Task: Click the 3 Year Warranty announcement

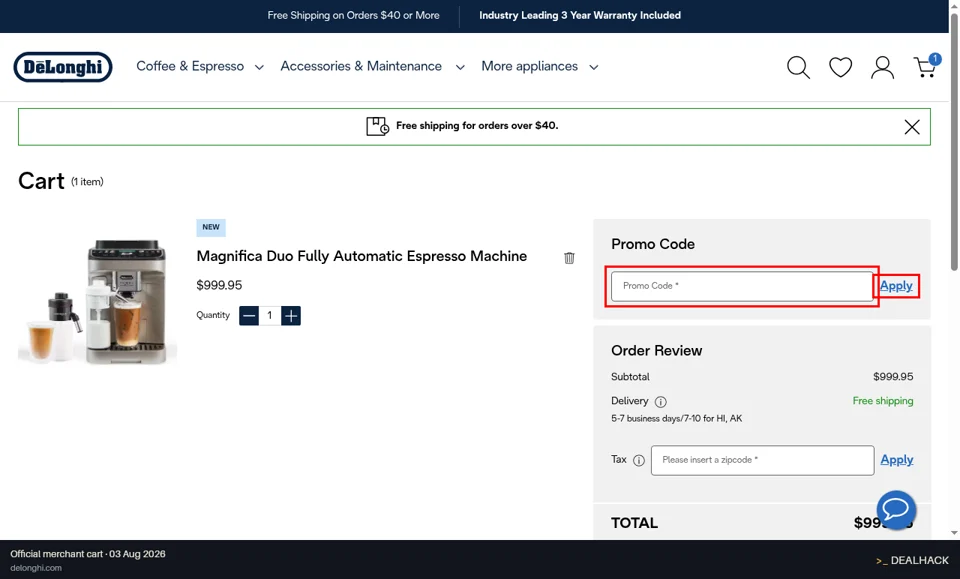Action: 580,15
